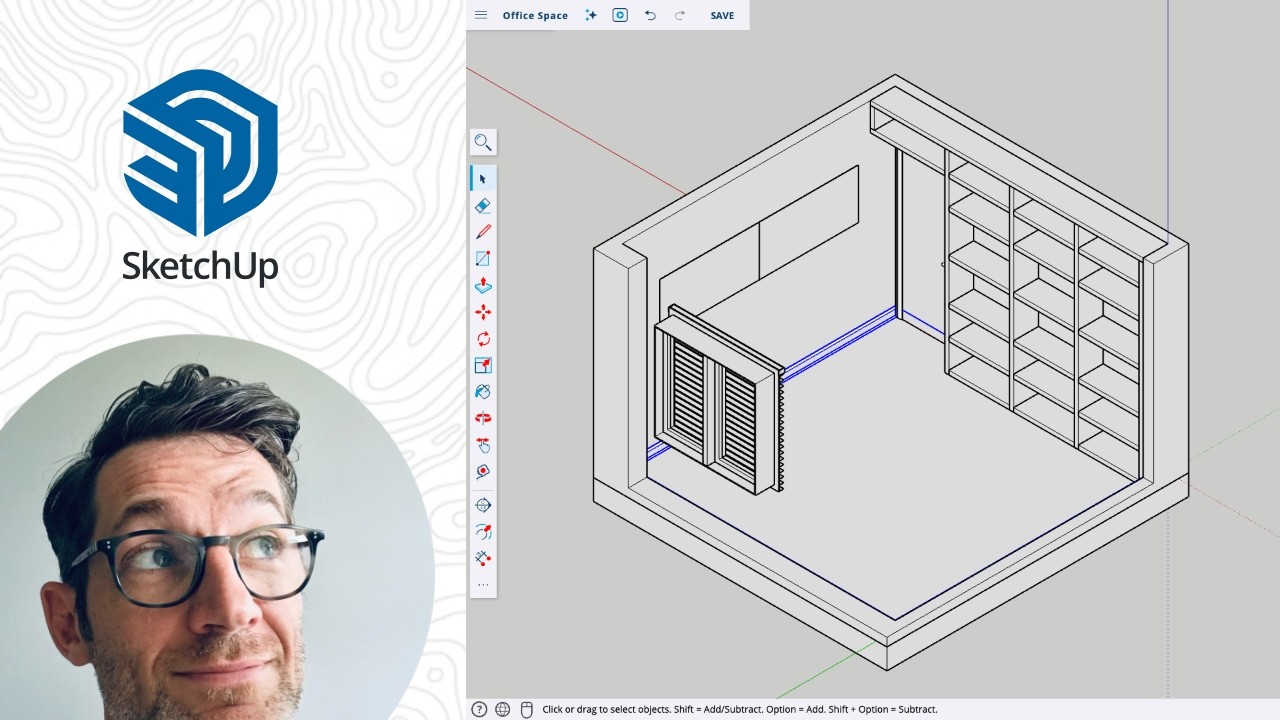Open the hamburger main menu
The height and width of the screenshot is (720, 1280).
[x=481, y=15]
